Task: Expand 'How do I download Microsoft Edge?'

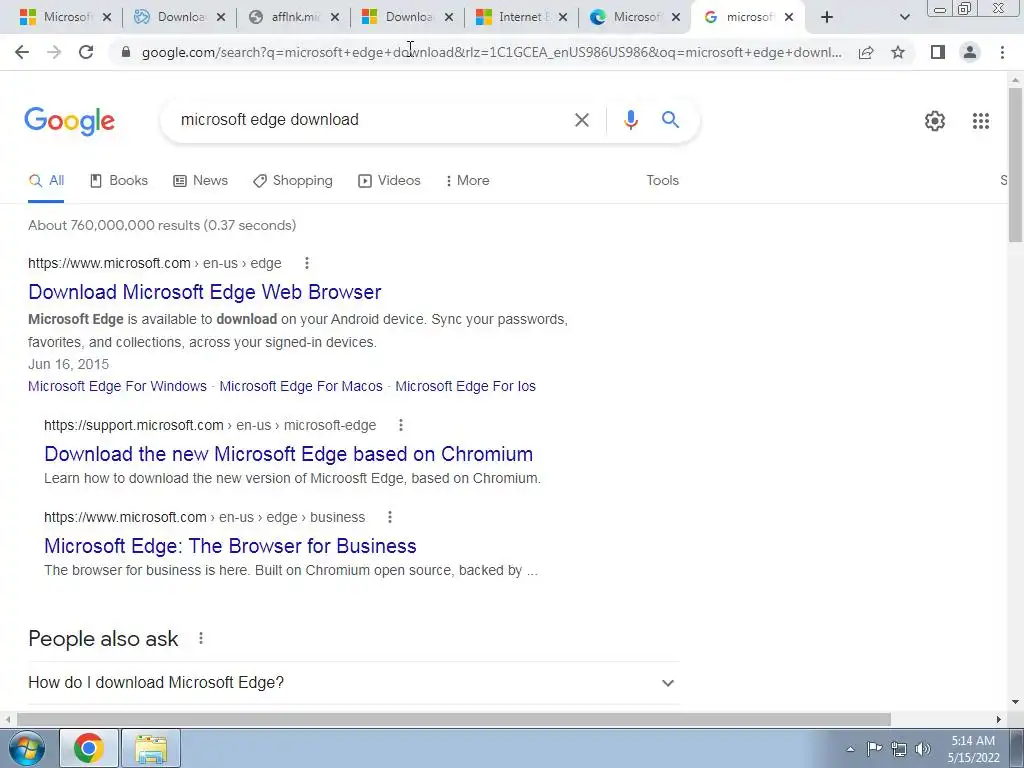Action: [353, 682]
